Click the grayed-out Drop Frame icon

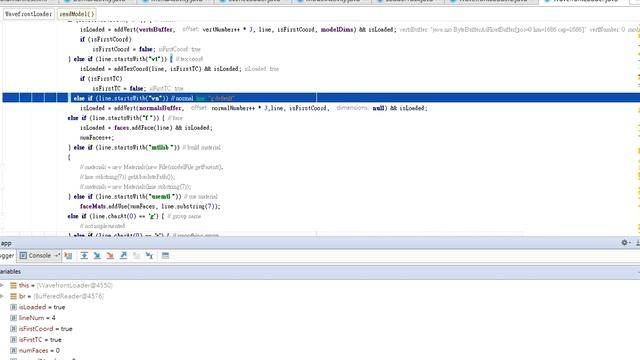tap(136, 256)
